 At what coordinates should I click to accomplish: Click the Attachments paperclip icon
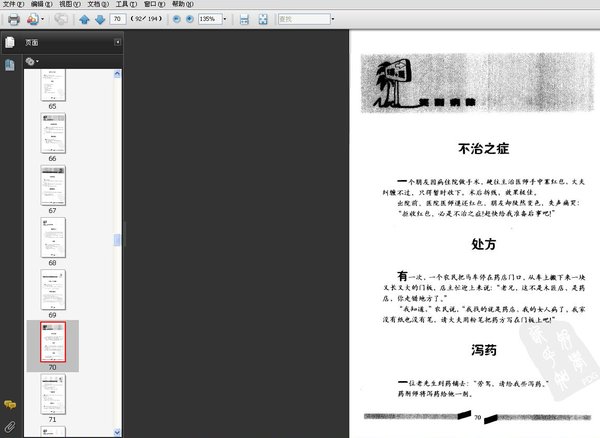tap(10, 426)
